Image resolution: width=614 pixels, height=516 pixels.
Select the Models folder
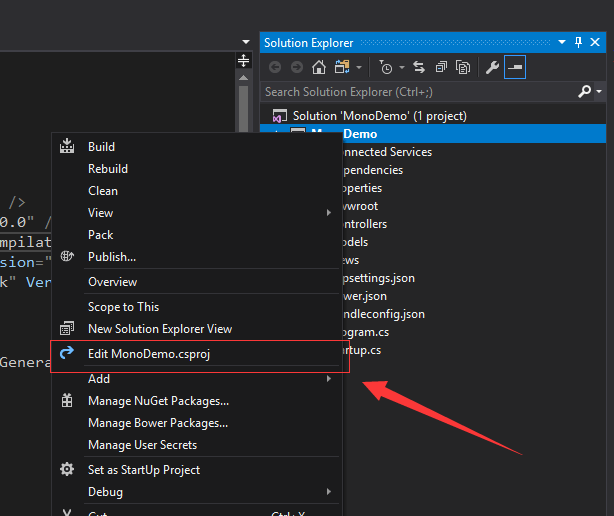tap(355, 242)
